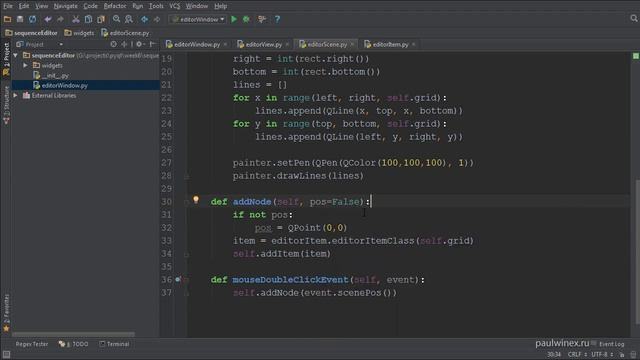Screen dimensions: 640x360
Task: Select __init__.py in project tree
Action: point(51,76)
